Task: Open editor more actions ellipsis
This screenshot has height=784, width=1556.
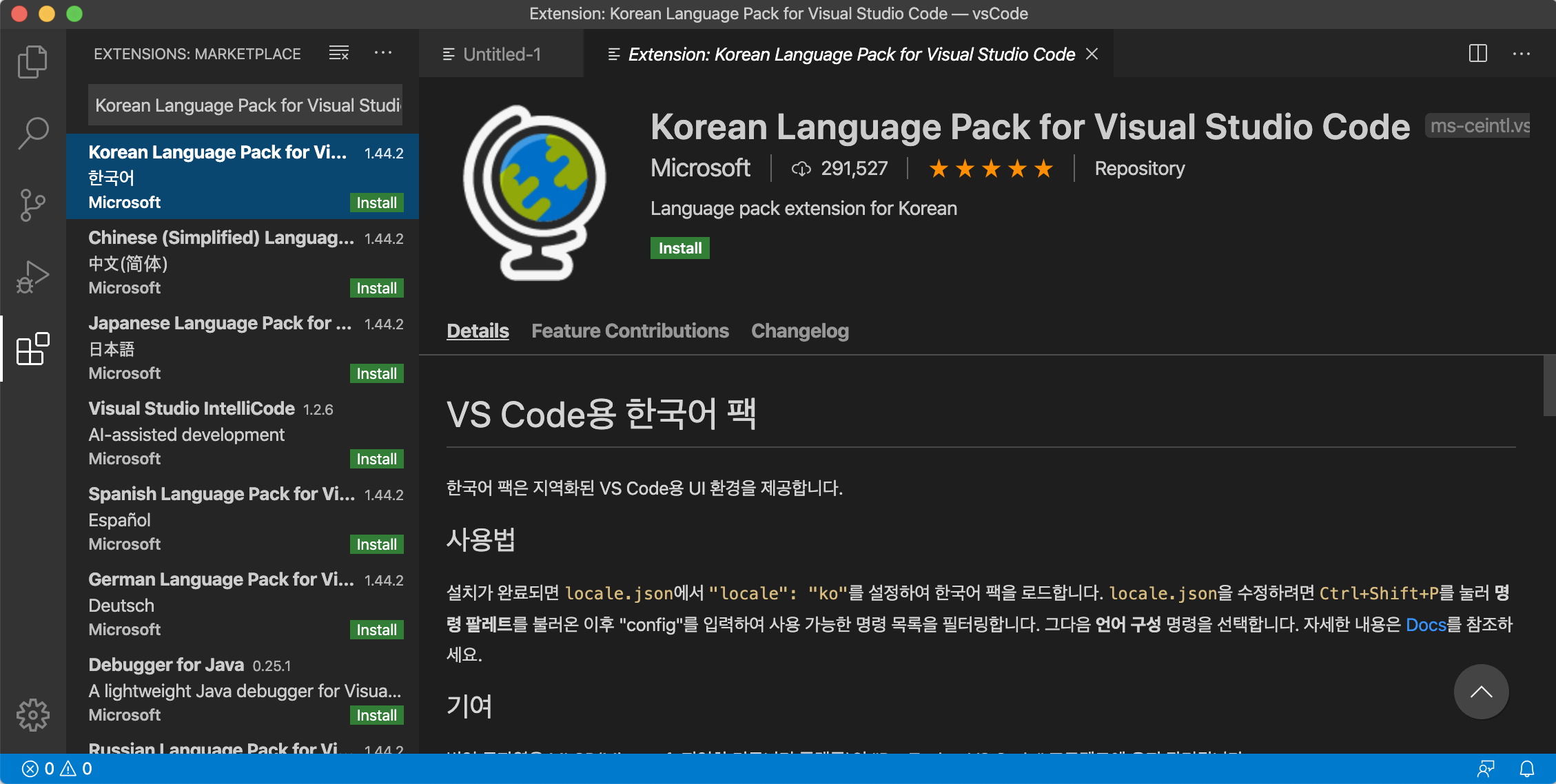Action: [1522, 53]
